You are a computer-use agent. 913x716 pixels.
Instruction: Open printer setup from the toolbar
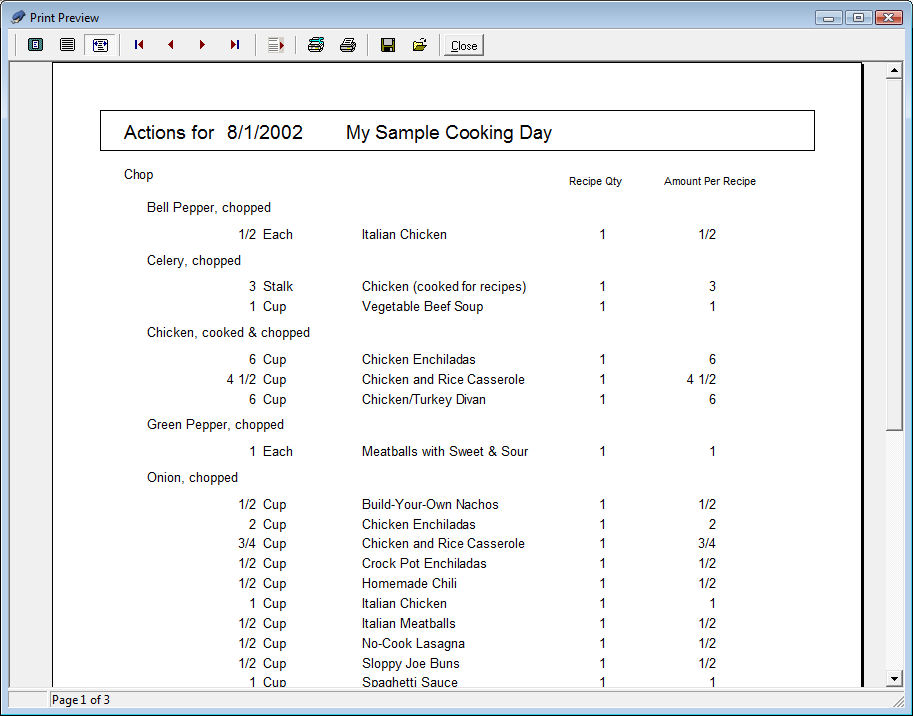tap(316, 45)
